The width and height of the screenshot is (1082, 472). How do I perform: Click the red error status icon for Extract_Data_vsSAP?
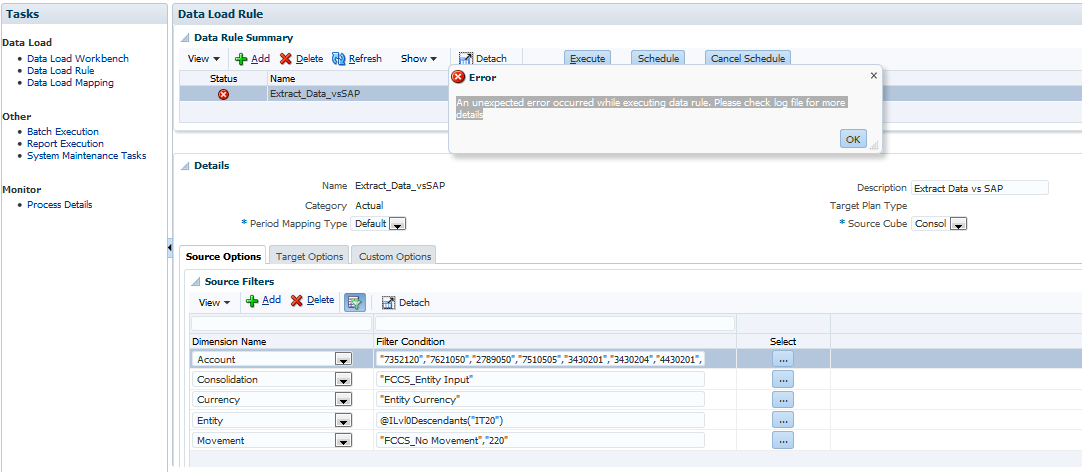(223, 95)
